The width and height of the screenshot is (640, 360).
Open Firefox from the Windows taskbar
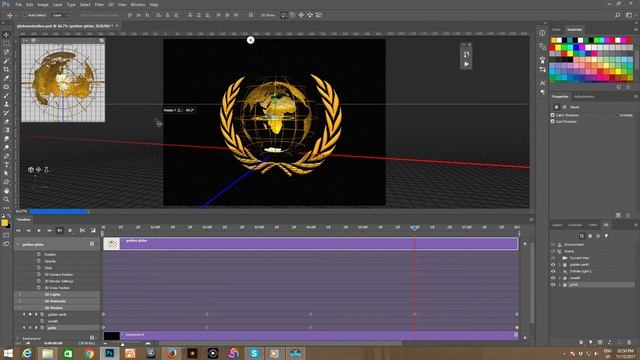point(171,353)
